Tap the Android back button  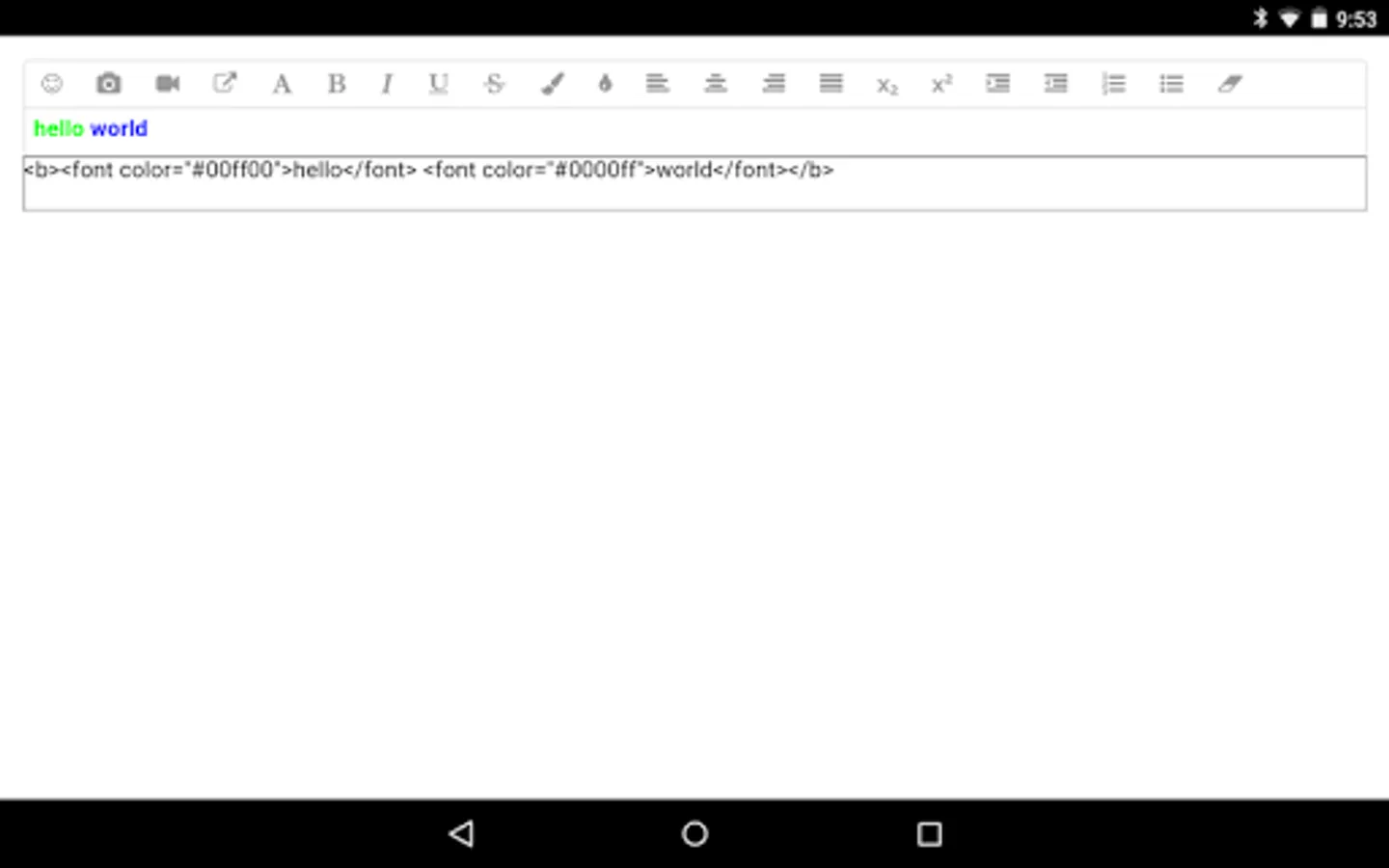[462, 833]
